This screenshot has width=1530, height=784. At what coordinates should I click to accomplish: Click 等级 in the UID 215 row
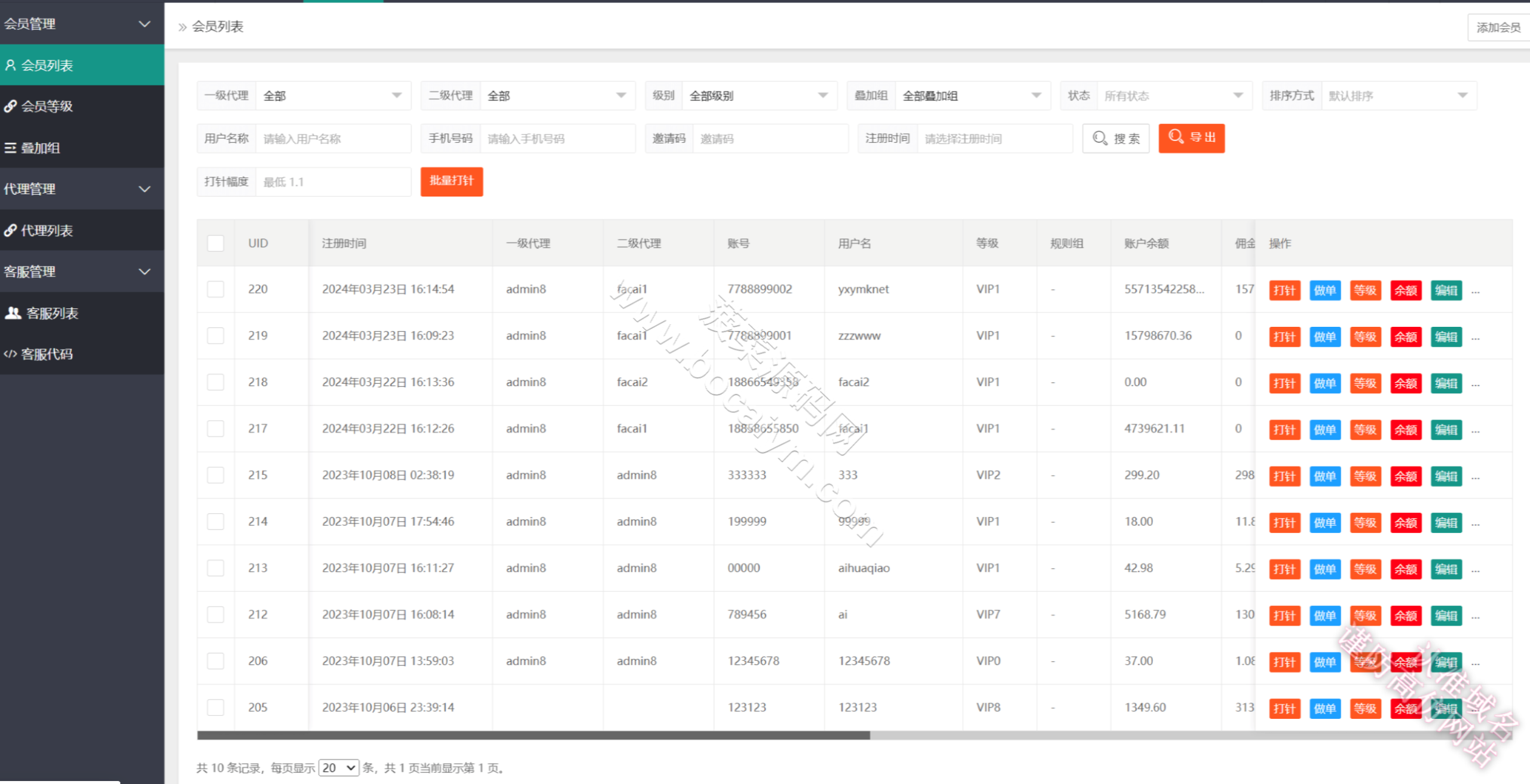1365,476
